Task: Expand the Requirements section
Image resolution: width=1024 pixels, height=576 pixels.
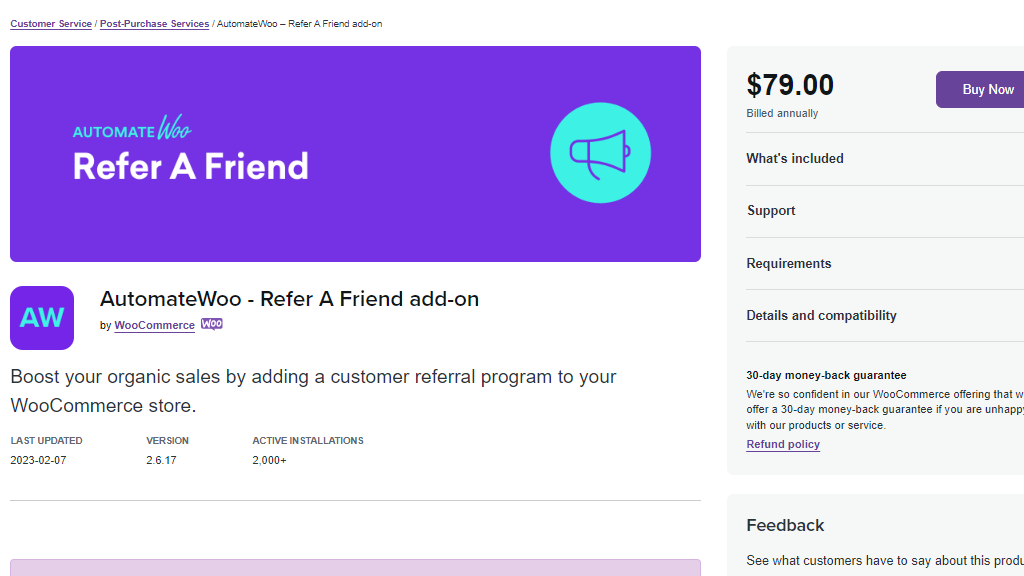Action: tap(789, 262)
